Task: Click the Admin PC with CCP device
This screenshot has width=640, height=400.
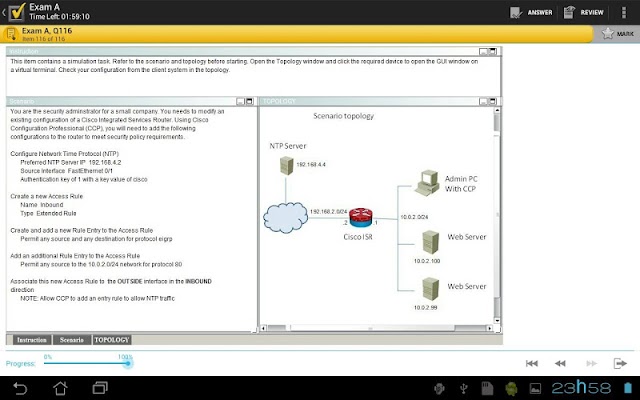Action: click(x=427, y=183)
